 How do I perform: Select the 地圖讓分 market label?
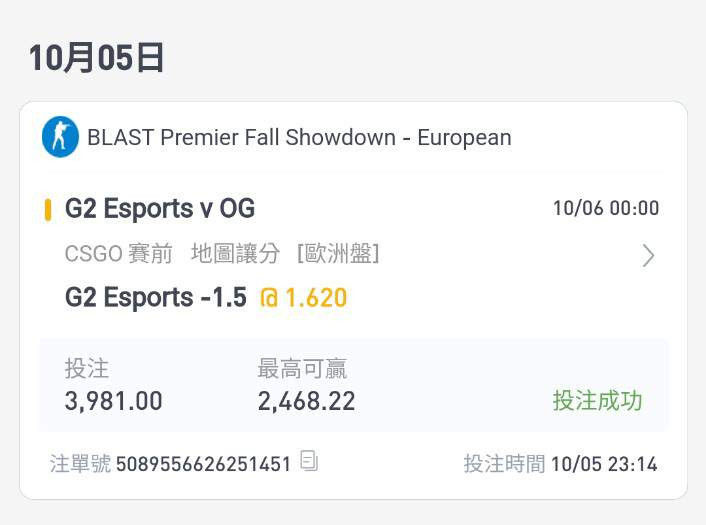point(235,253)
